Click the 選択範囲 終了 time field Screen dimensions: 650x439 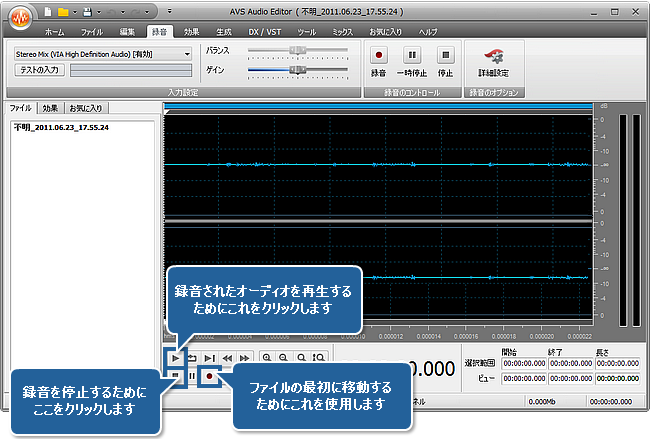[571, 363]
